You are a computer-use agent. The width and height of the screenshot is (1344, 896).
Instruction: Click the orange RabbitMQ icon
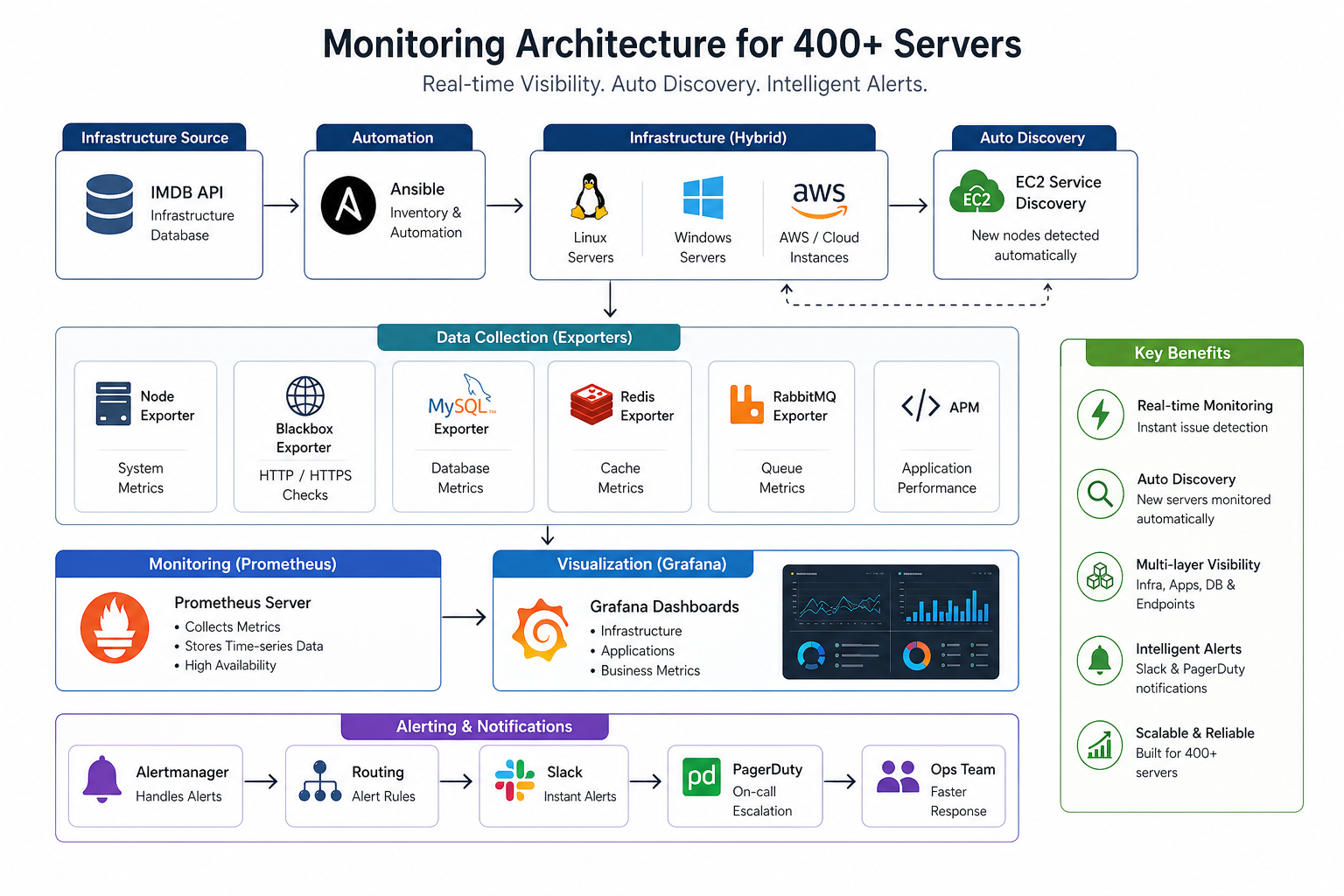click(x=746, y=404)
